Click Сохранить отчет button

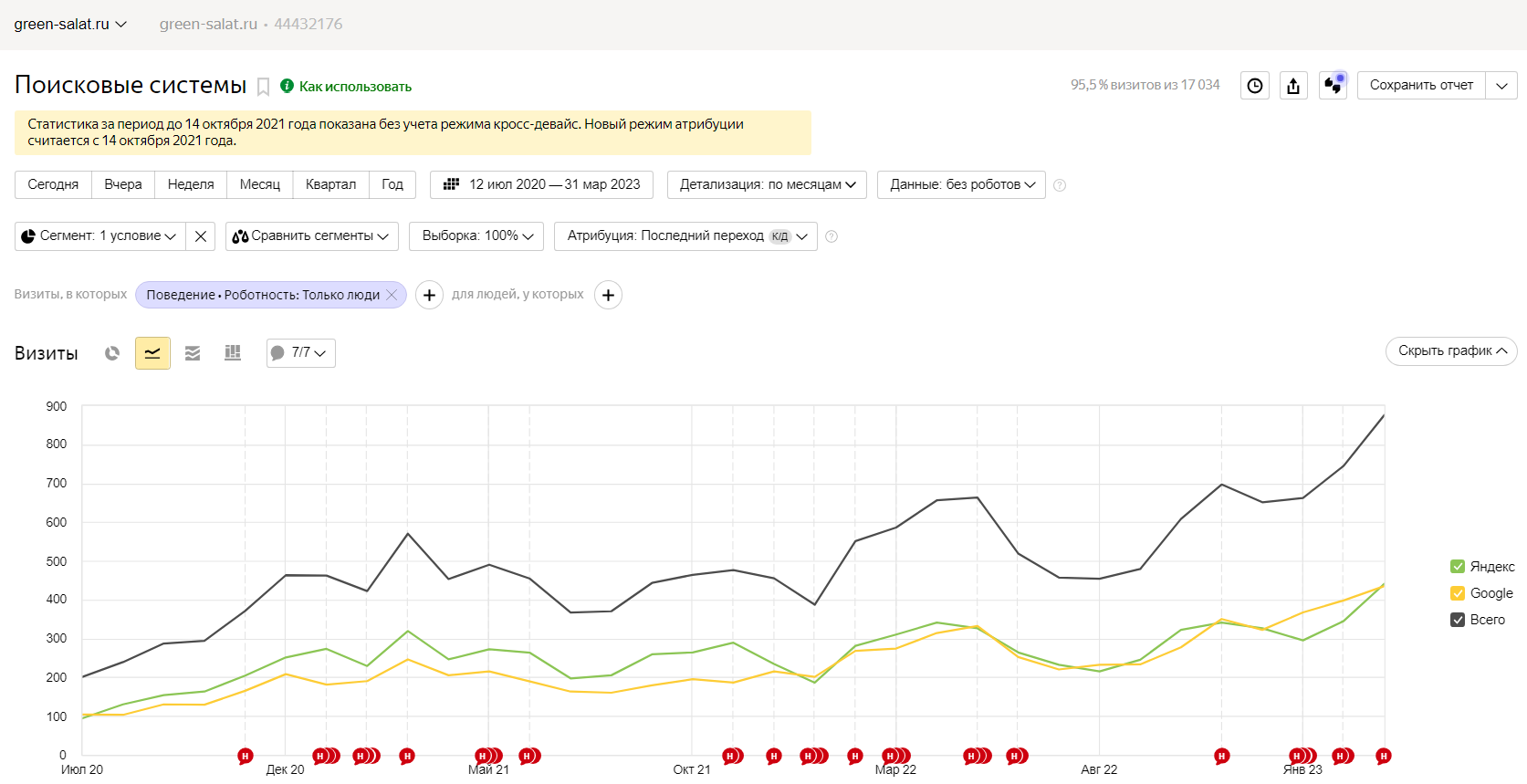click(x=1421, y=85)
